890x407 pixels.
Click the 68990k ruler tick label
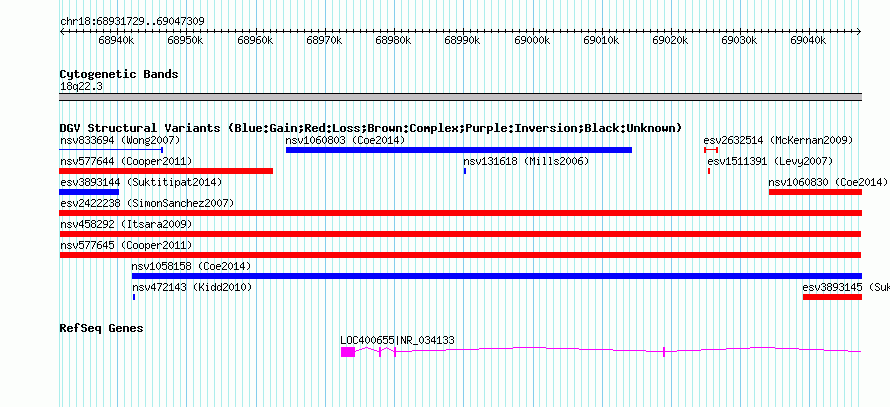(x=463, y=40)
